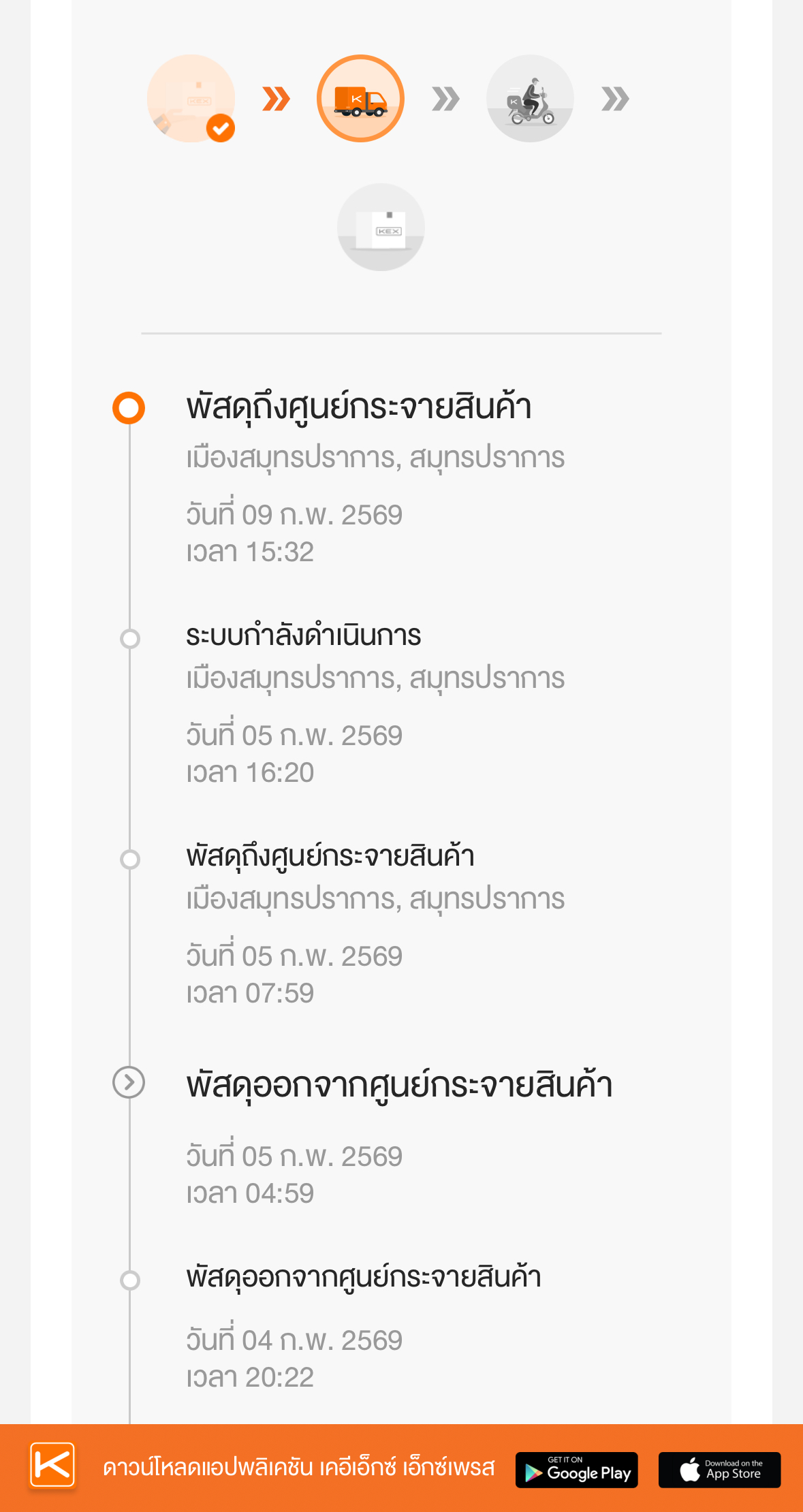This screenshot has width=803, height=1512.
Task: Open the Google Play download badge
Action: pyautogui.click(x=576, y=1470)
